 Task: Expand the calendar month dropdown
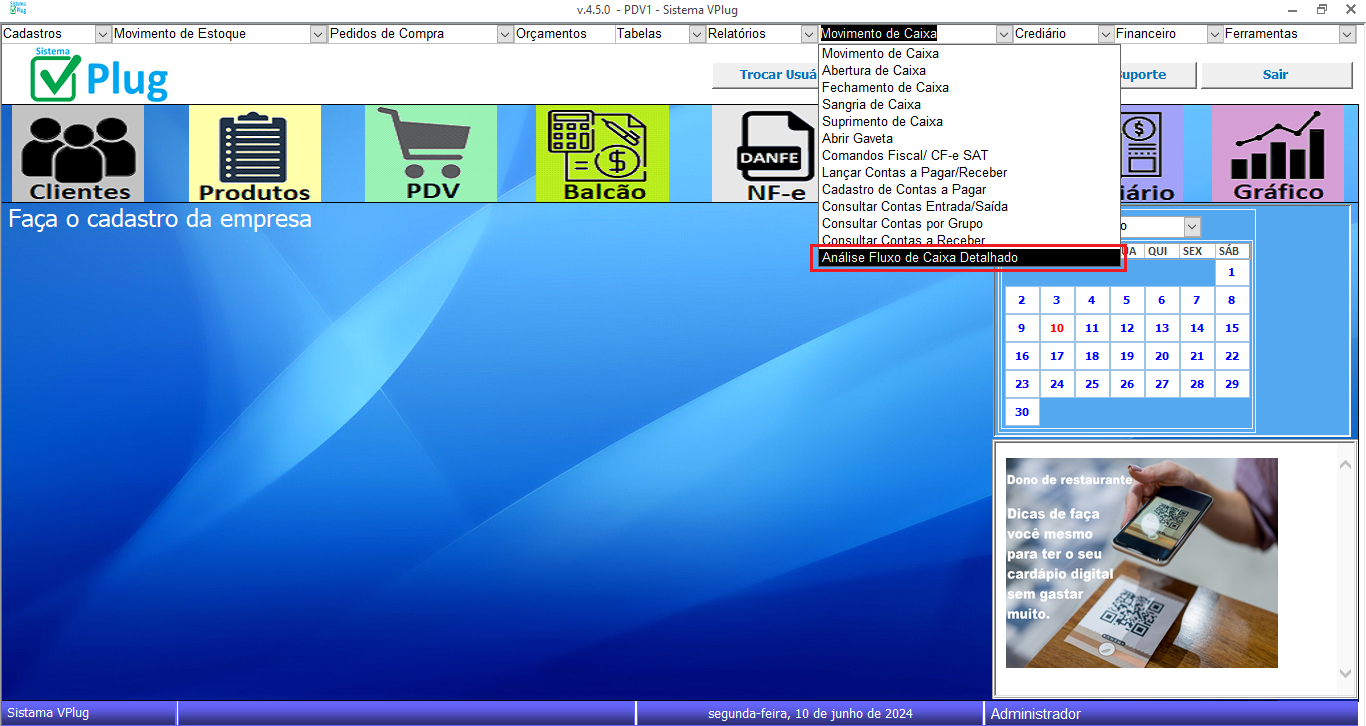(1191, 227)
